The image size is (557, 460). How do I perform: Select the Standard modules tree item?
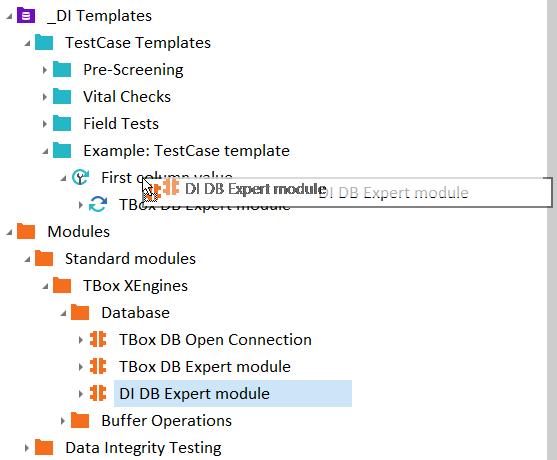coord(130,259)
